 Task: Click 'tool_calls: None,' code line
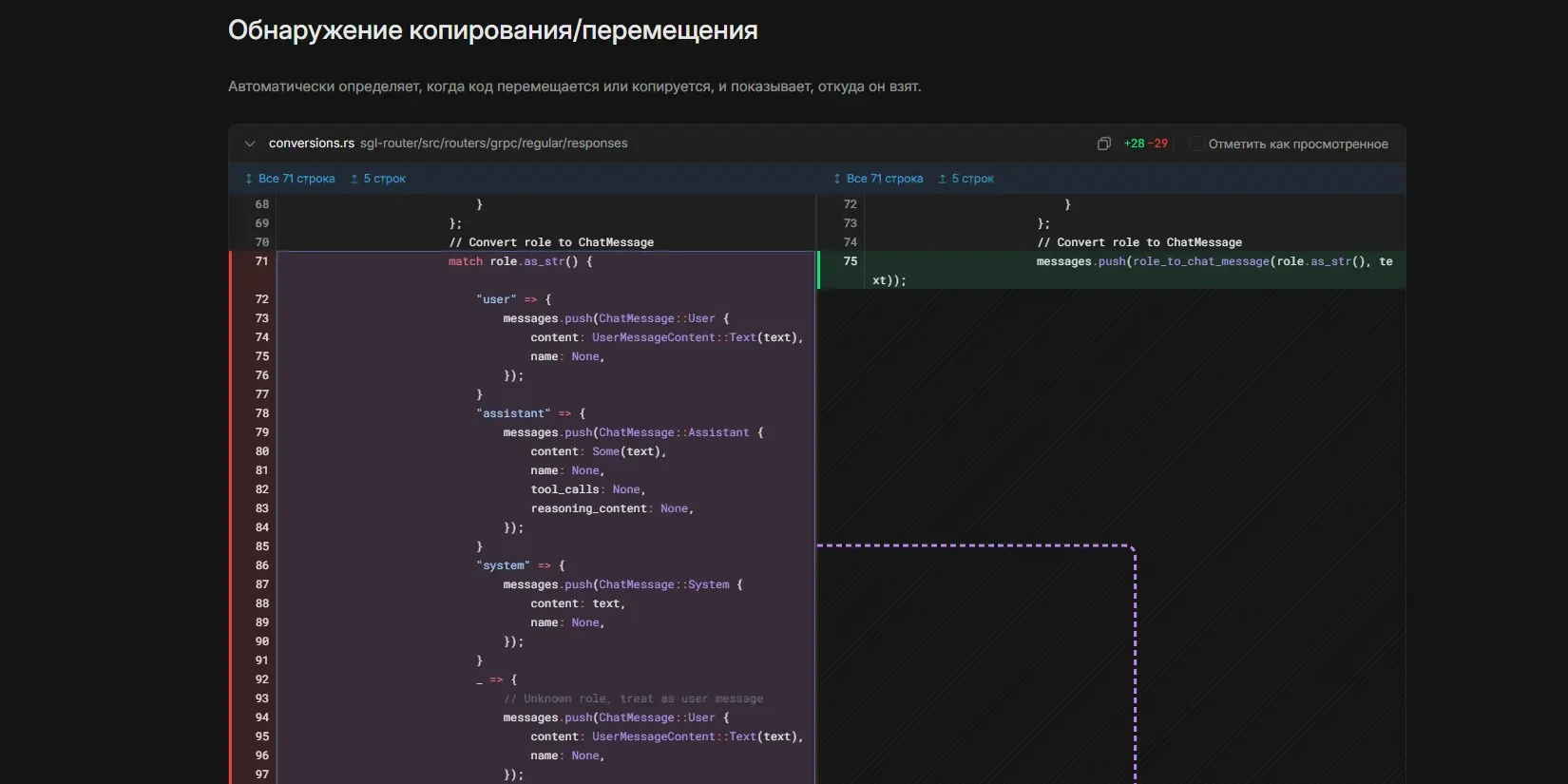click(x=588, y=489)
